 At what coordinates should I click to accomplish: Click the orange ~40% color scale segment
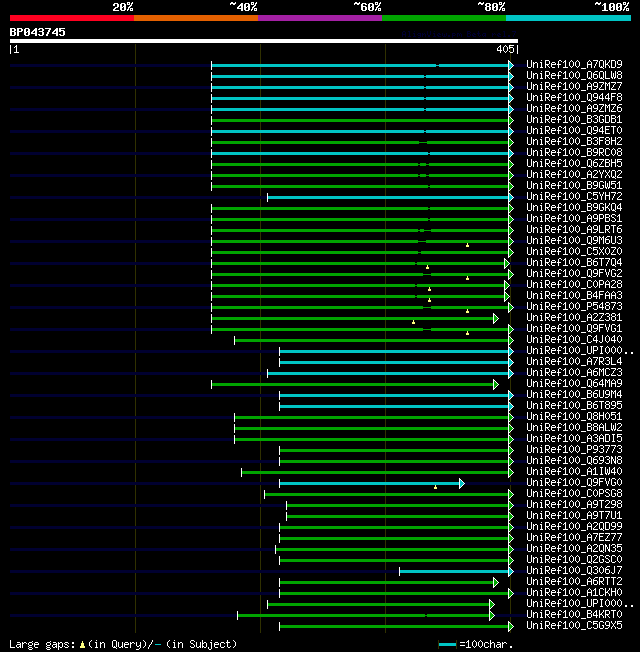[196, 18]
